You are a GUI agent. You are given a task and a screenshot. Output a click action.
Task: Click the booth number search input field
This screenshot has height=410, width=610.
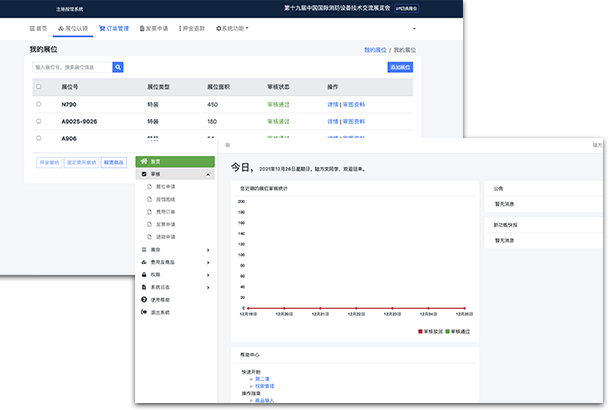71,67
